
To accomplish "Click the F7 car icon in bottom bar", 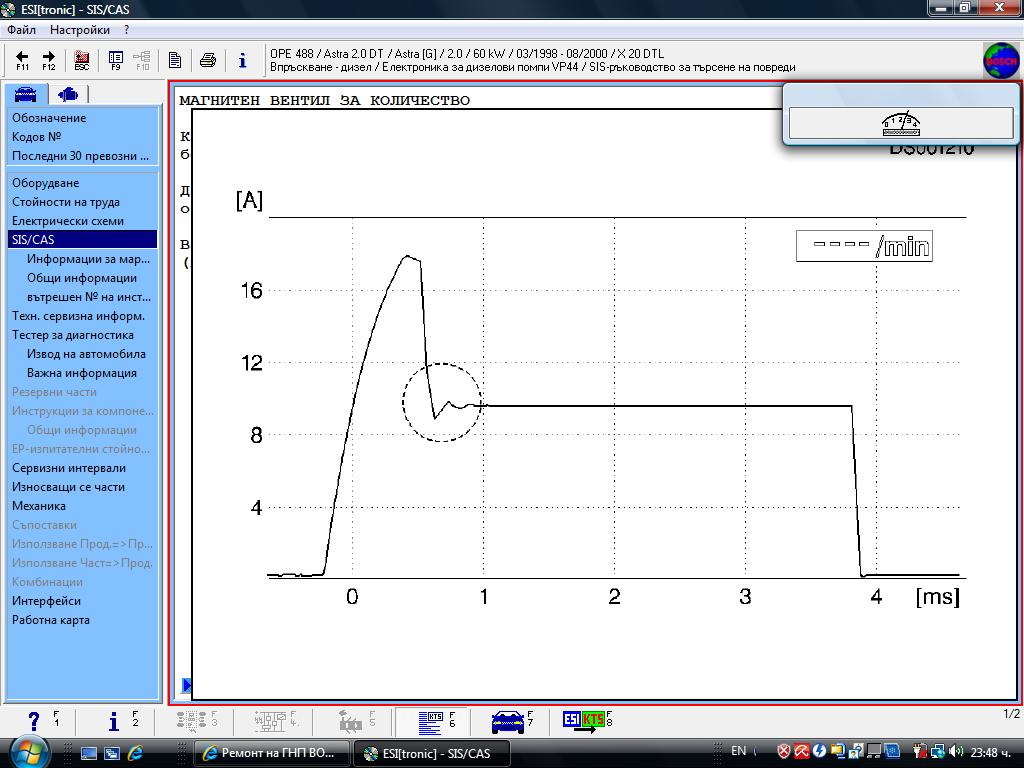I will pyautogui.click(x=511, y=721).
